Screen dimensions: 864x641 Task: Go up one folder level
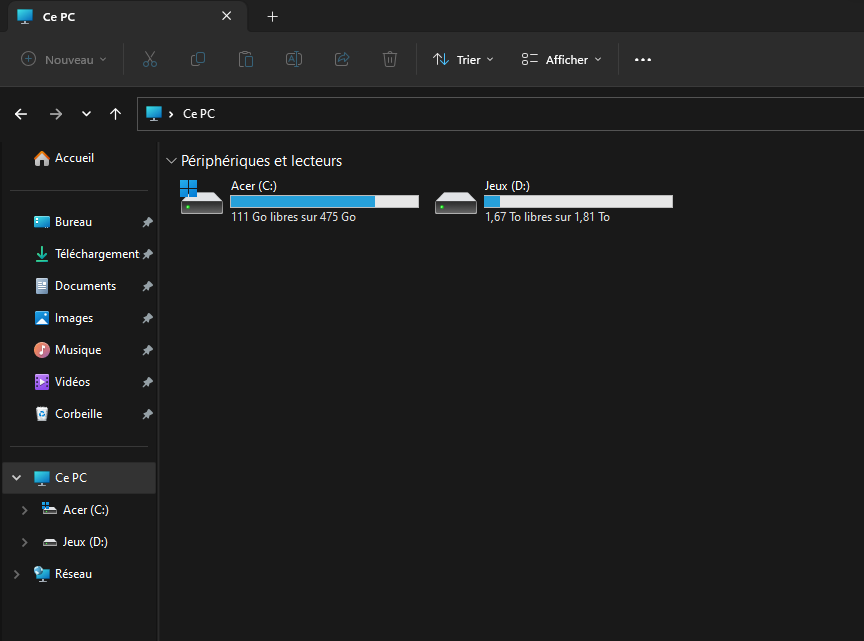pos(116,114)
